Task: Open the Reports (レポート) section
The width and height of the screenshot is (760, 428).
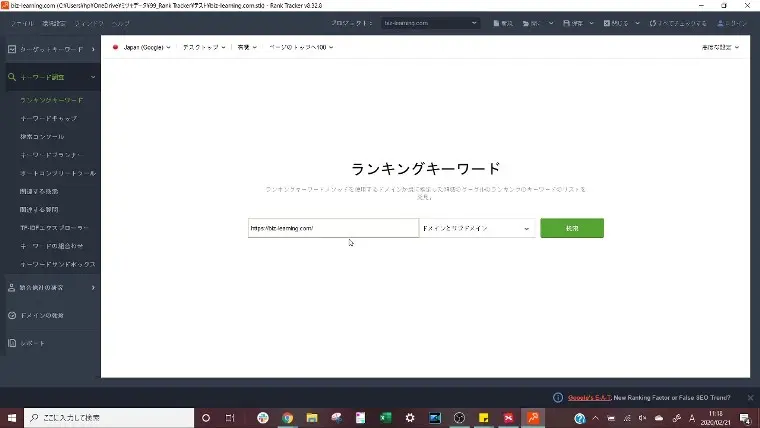Action: [33, 343]
